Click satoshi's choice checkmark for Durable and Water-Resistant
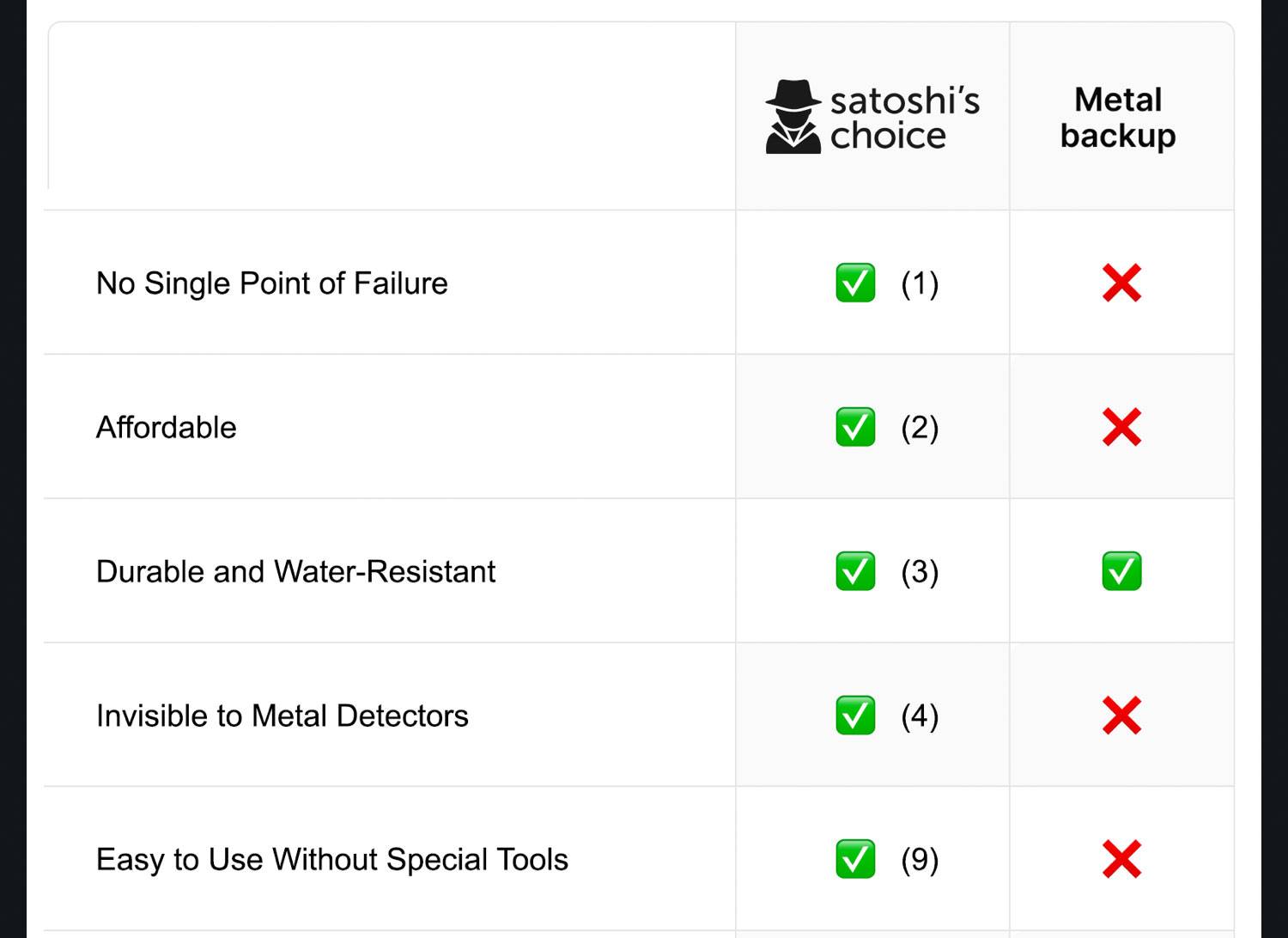 pyautogui.click(x=855, y=571)
